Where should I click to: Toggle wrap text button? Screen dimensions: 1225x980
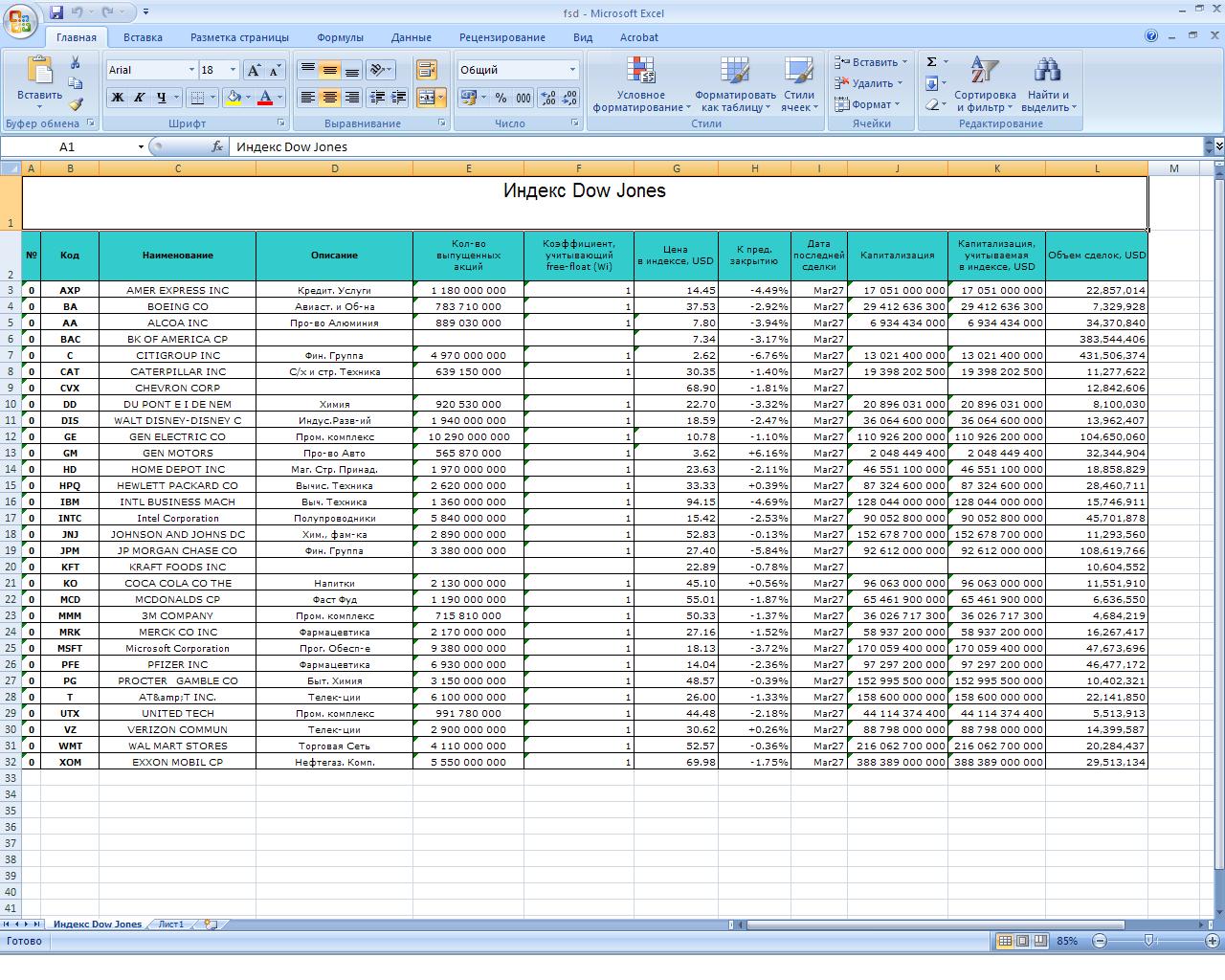tap(427, 70)
